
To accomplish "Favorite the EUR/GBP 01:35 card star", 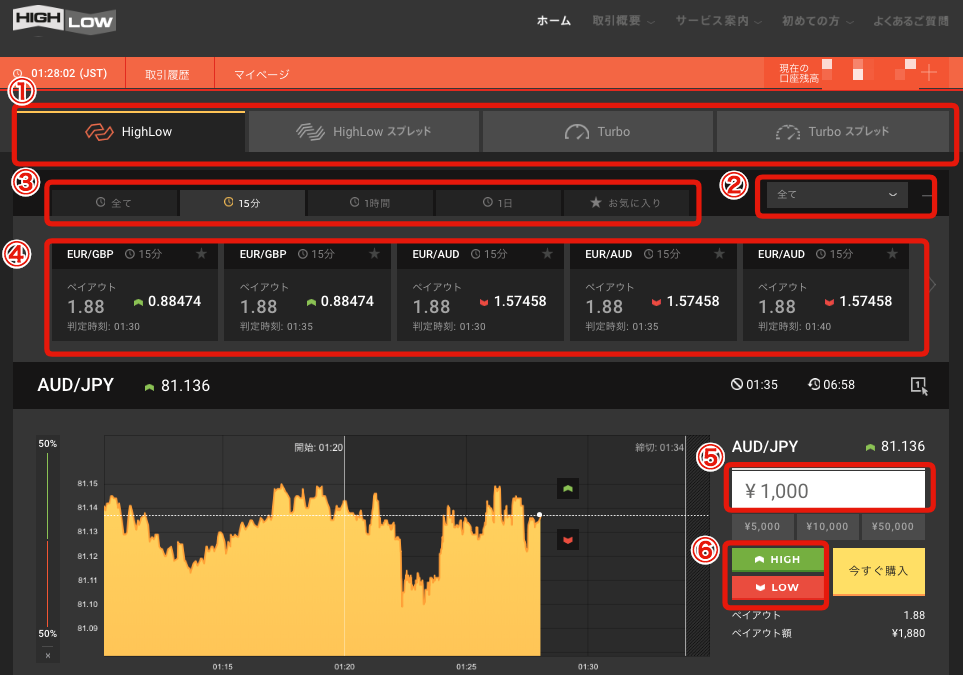I will 374,254.
